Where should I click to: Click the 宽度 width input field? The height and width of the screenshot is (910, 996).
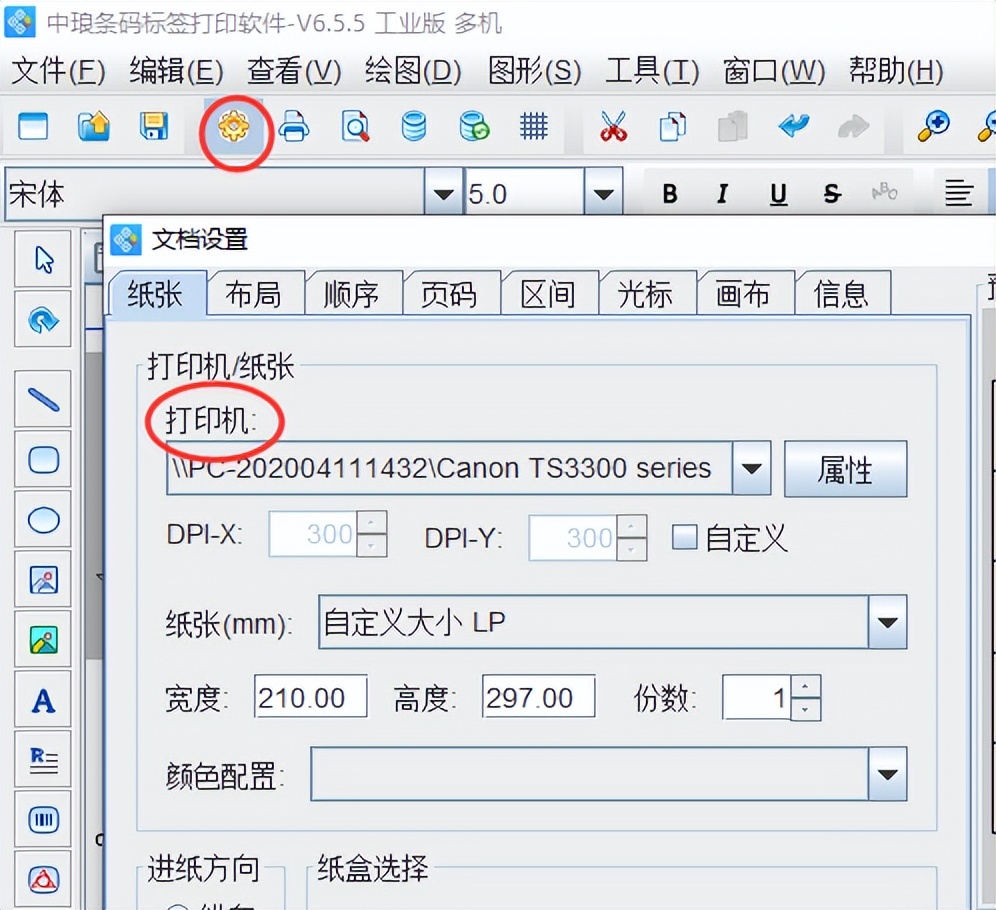click(x=310, y=697)
